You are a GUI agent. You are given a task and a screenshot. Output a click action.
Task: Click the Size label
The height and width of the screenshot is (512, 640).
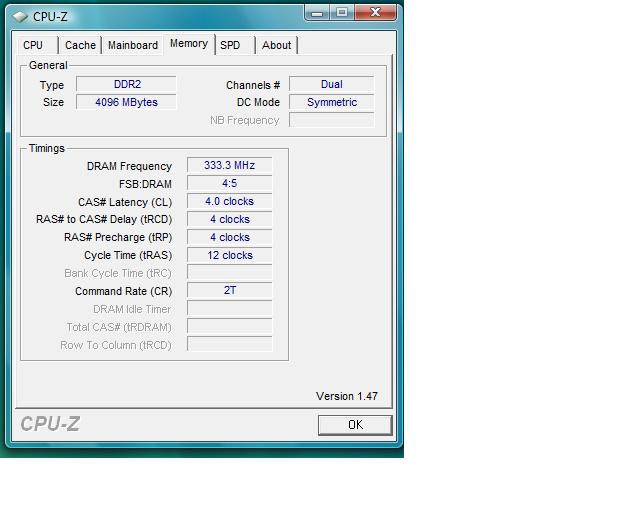point(53,102)
